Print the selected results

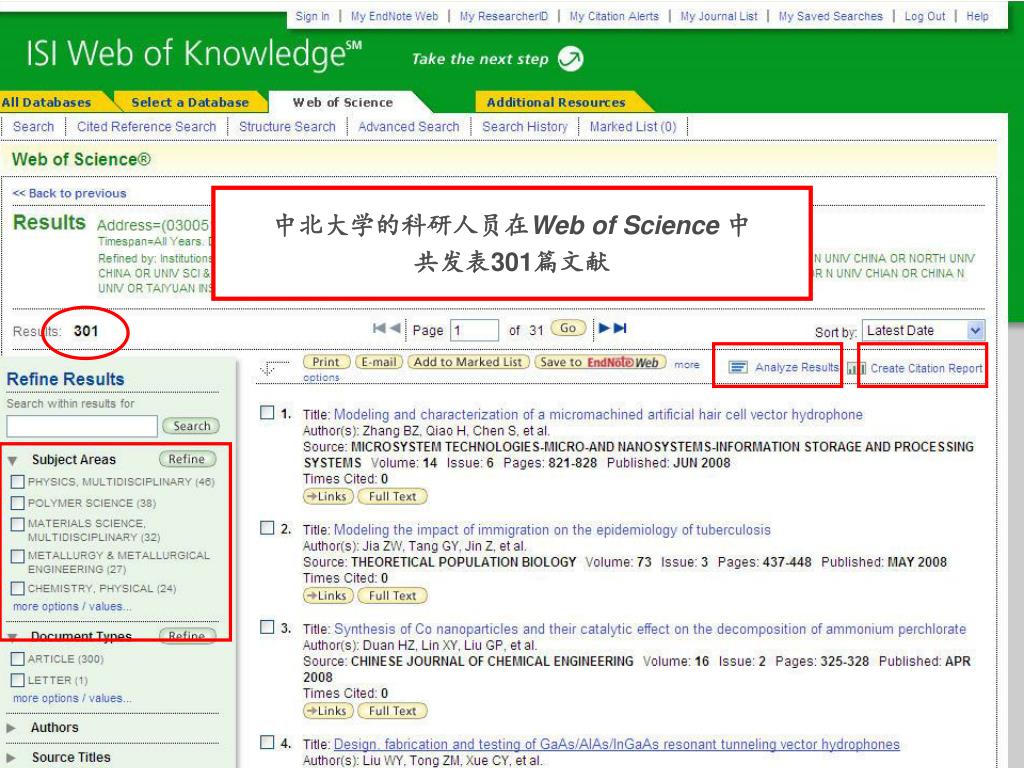pyautogui.click(x=327, y=362)
